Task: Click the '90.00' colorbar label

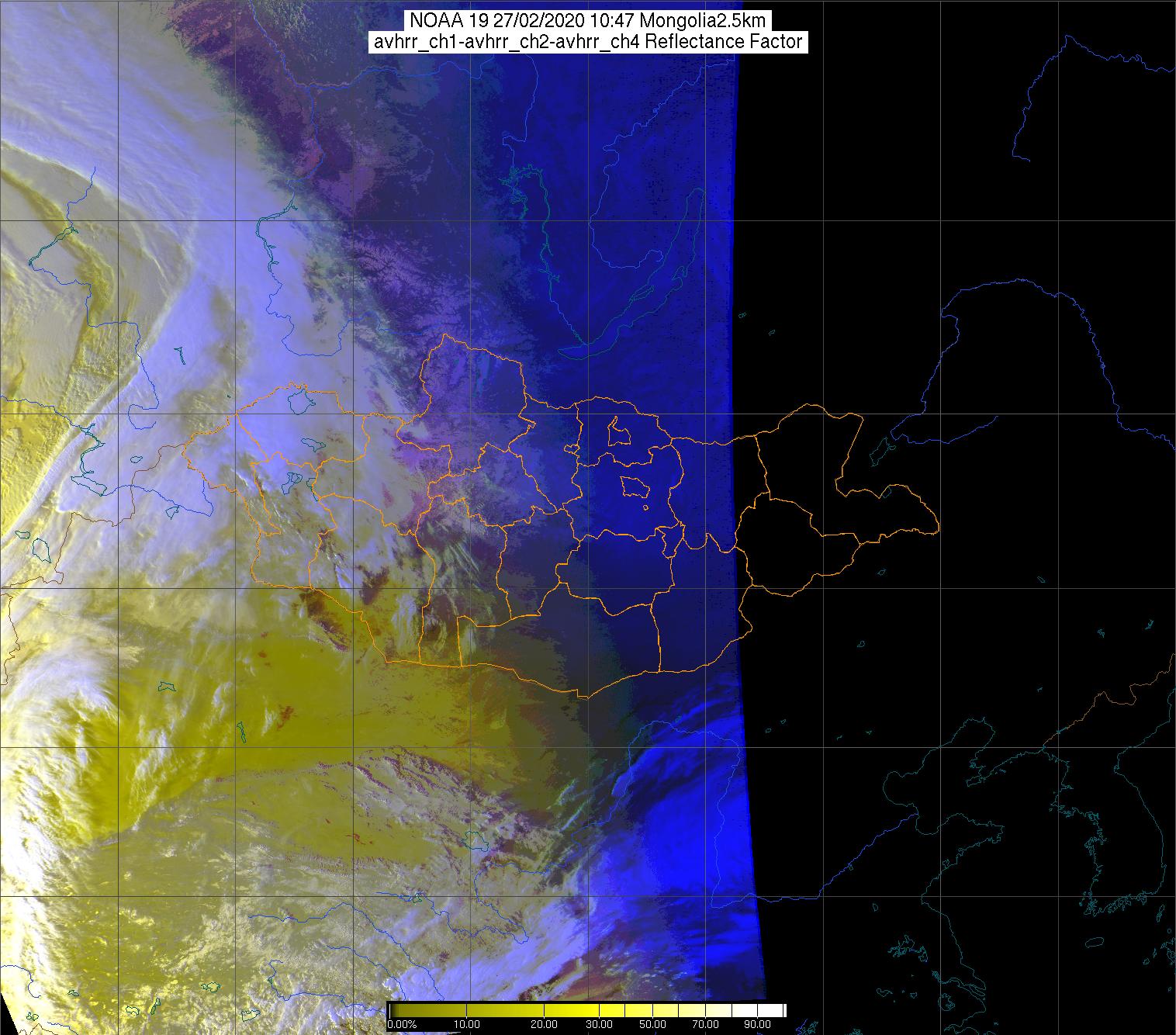Action: (757, 1024)
